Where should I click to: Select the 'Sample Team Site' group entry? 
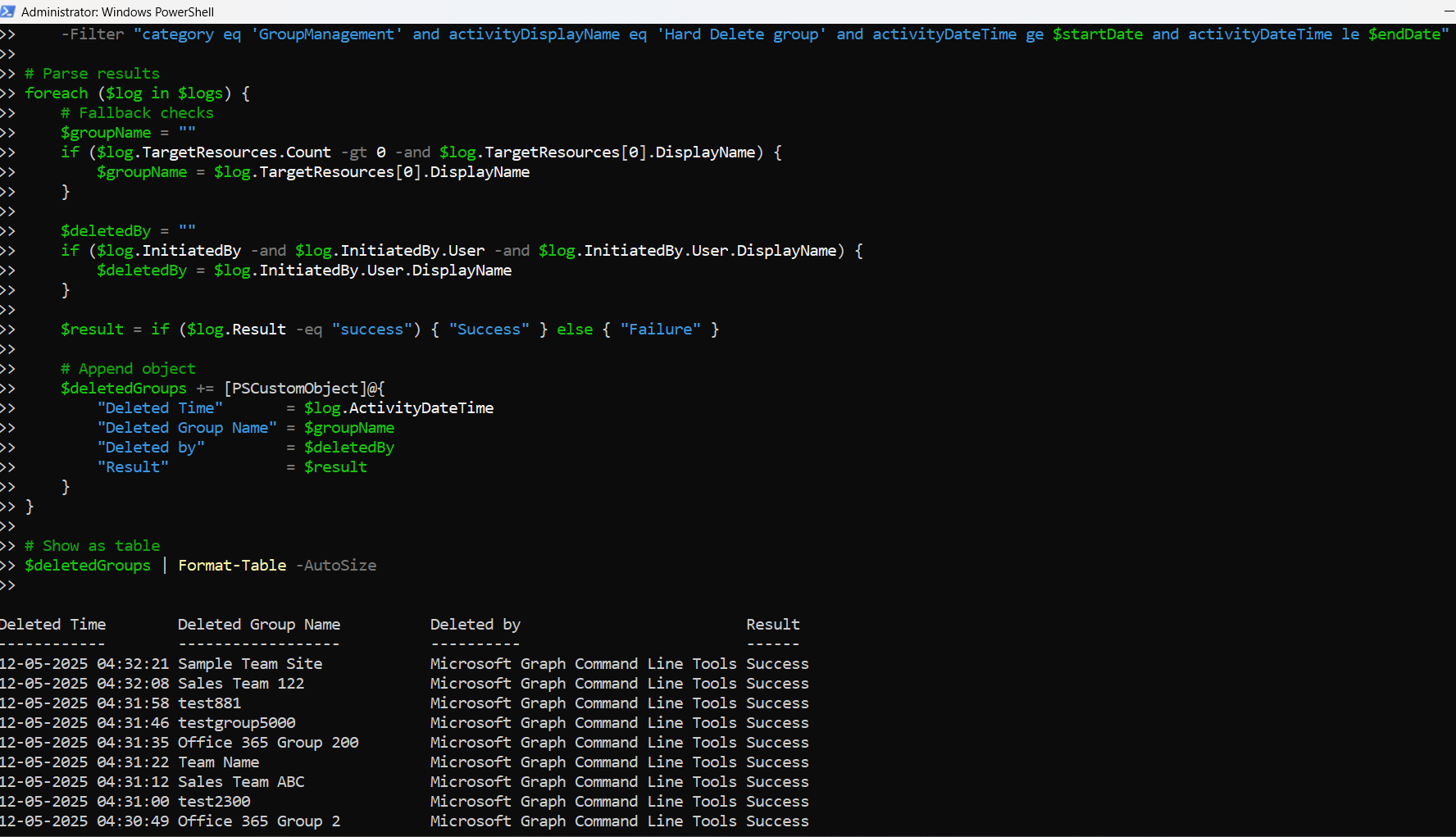coord(249,664)
